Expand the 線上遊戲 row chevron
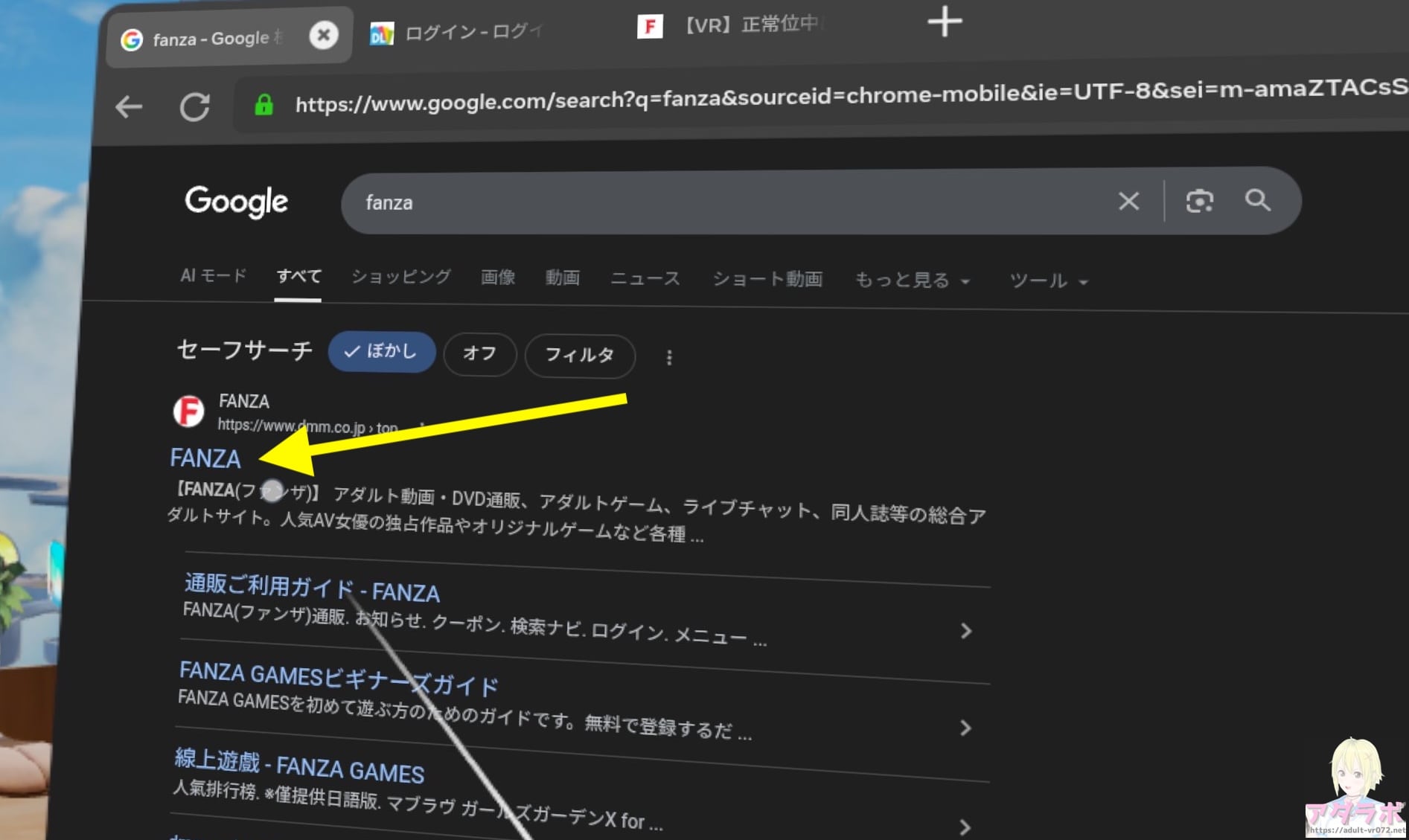 click(965, 827)
